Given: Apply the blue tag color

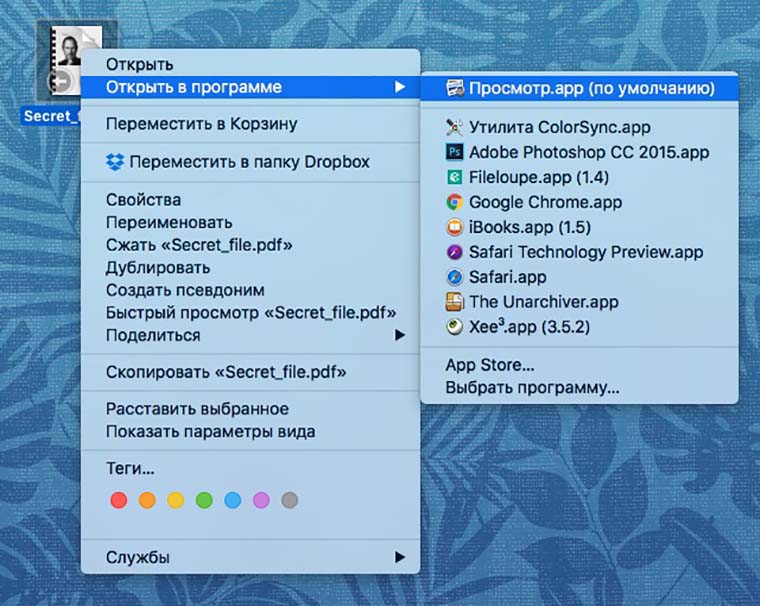Looking at the screenshot, I should point(233,500).
